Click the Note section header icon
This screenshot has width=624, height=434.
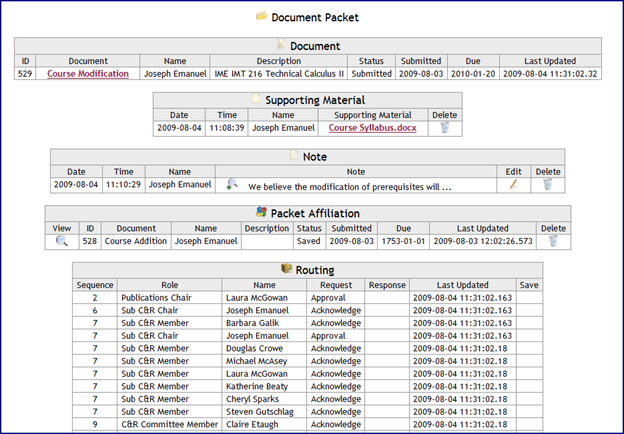[295, 156]
